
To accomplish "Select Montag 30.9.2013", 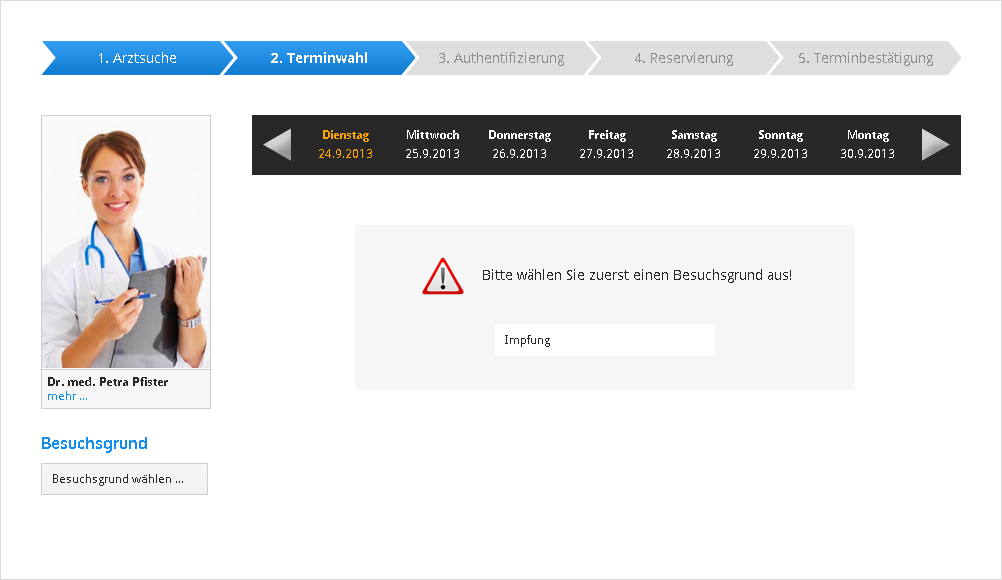I will (x=867, y=144).
